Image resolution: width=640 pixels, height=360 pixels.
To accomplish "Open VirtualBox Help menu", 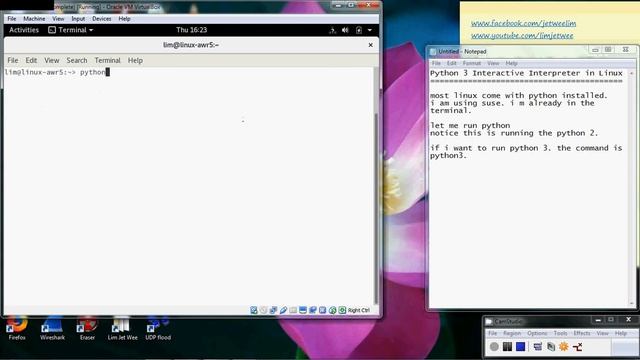I will [124, 19].
